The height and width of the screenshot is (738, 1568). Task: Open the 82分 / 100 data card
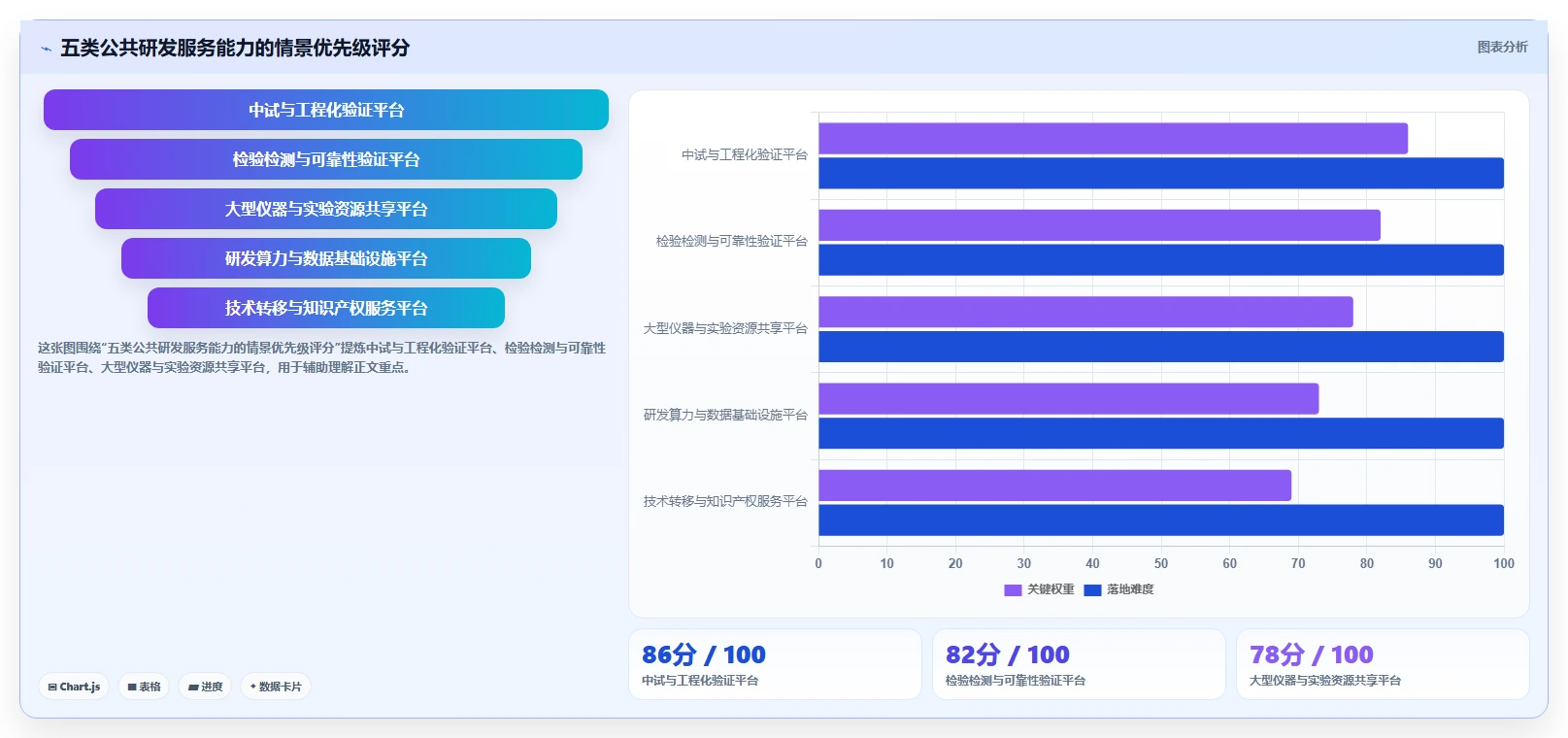pos(1079,664)
